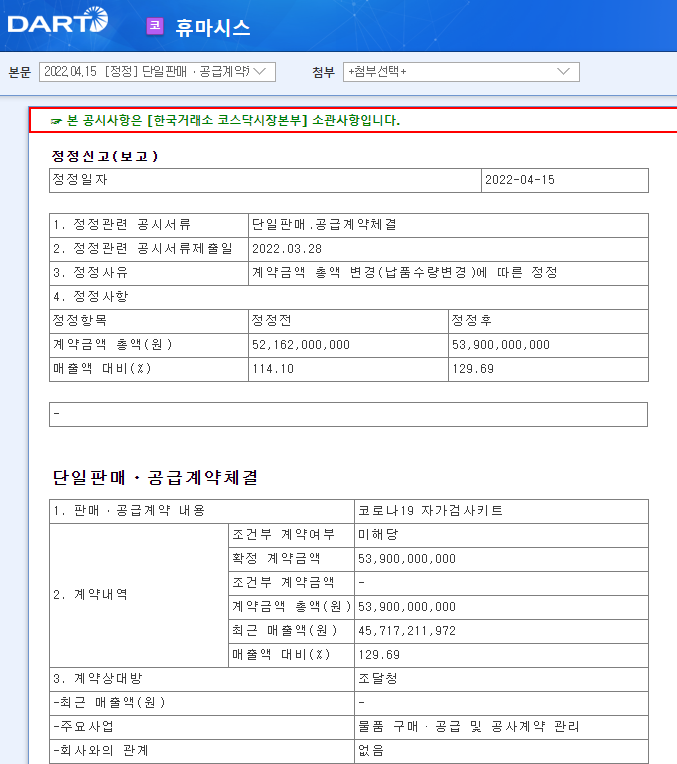
Task: Click the 정정신고(보고) heading
Action: (x=105, y=156)
